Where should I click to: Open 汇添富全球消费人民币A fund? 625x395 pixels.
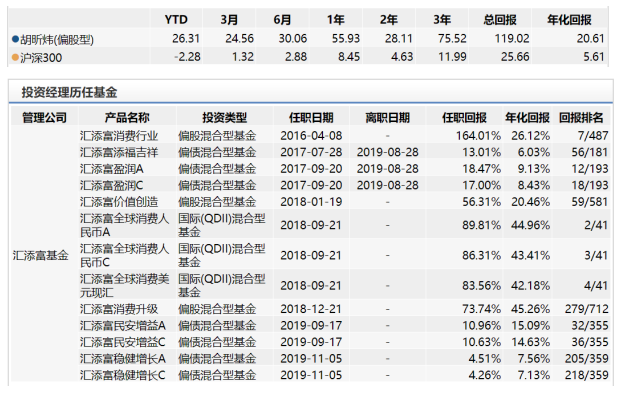[x=124, y=225]
